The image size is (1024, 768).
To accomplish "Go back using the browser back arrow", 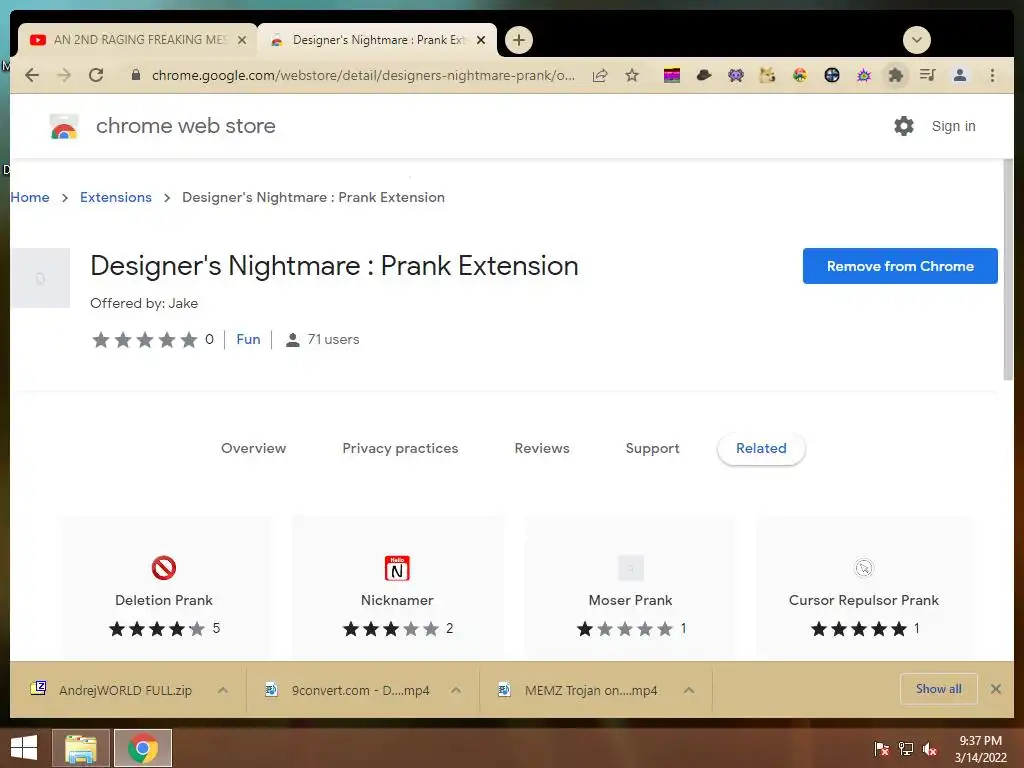I will (31, 75).
